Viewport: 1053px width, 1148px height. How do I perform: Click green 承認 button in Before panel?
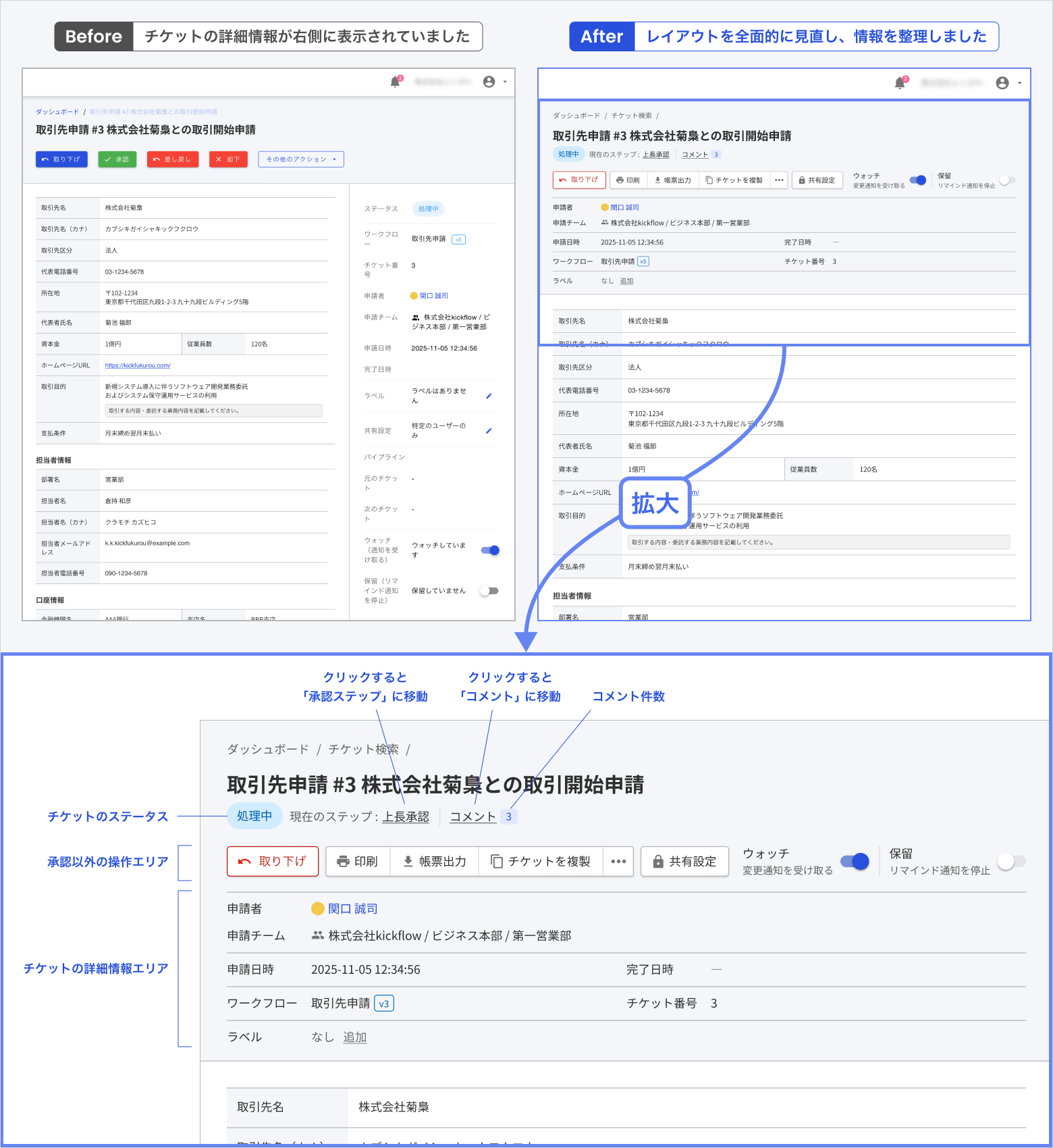point(117,159)
